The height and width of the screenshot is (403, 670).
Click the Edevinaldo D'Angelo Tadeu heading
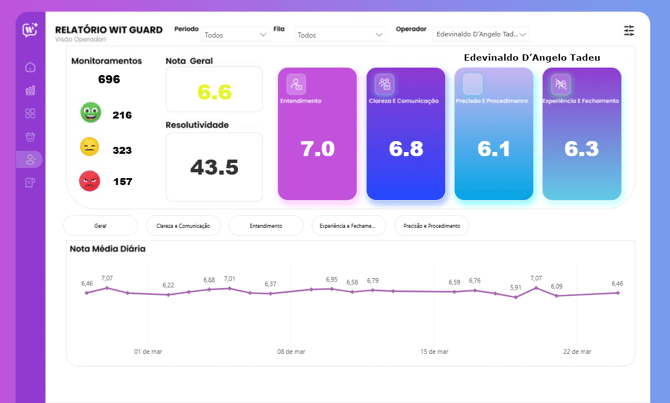(x=532, y=58)
